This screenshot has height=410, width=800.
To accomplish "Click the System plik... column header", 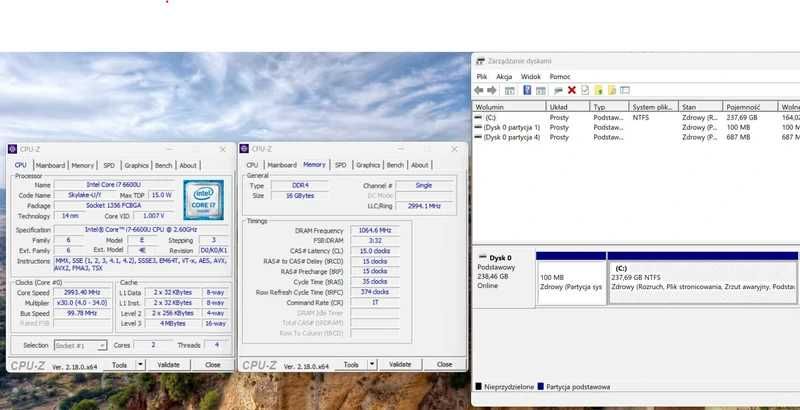I will (654, 107).
